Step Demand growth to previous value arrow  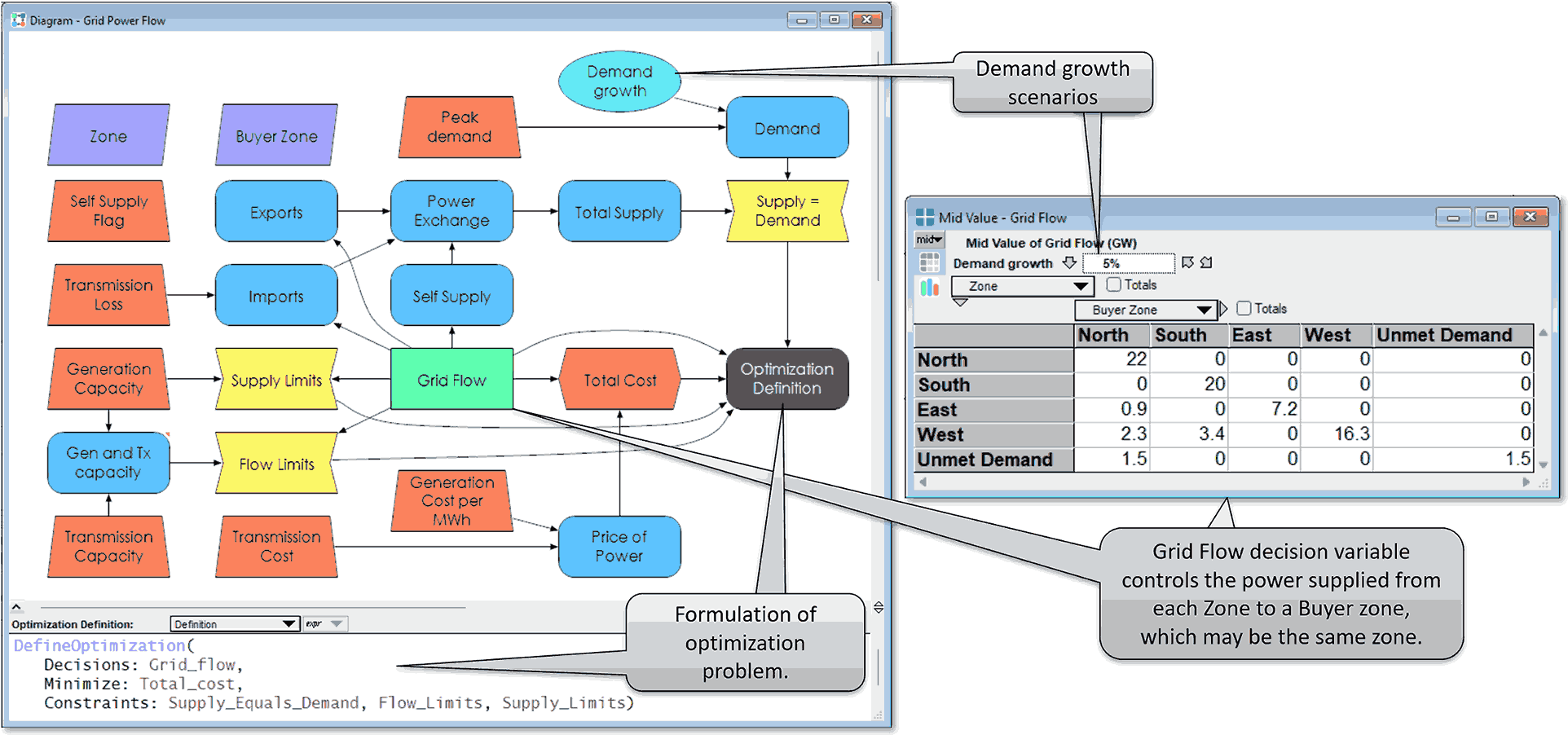pos(1187,262)
